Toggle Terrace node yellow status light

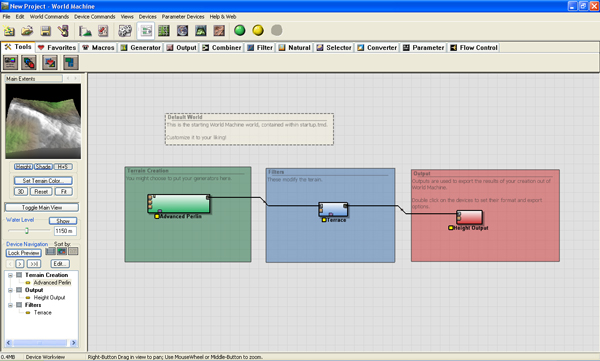pos(324,220)
